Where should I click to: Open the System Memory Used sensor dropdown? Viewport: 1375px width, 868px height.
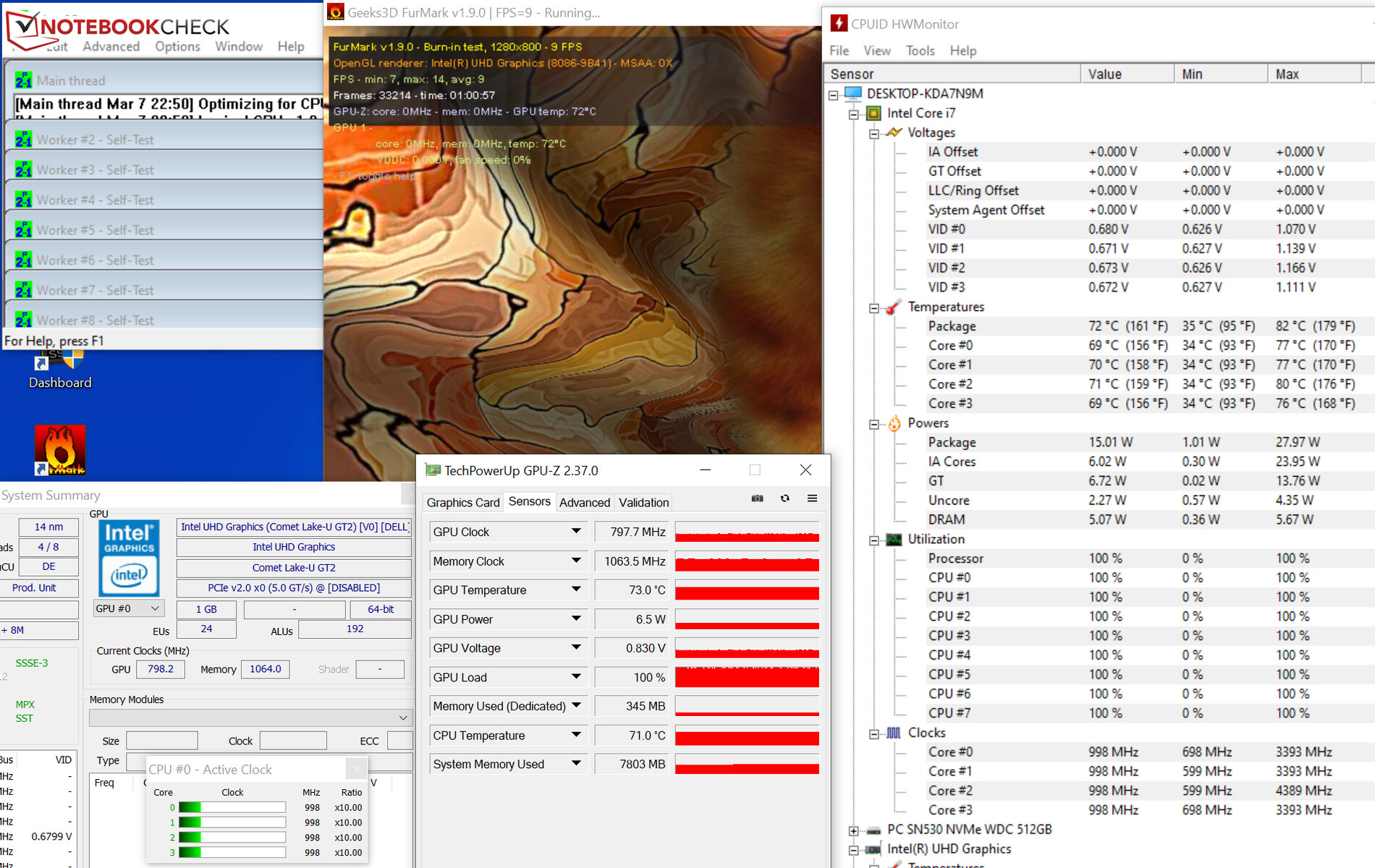[x=576, y=764]
